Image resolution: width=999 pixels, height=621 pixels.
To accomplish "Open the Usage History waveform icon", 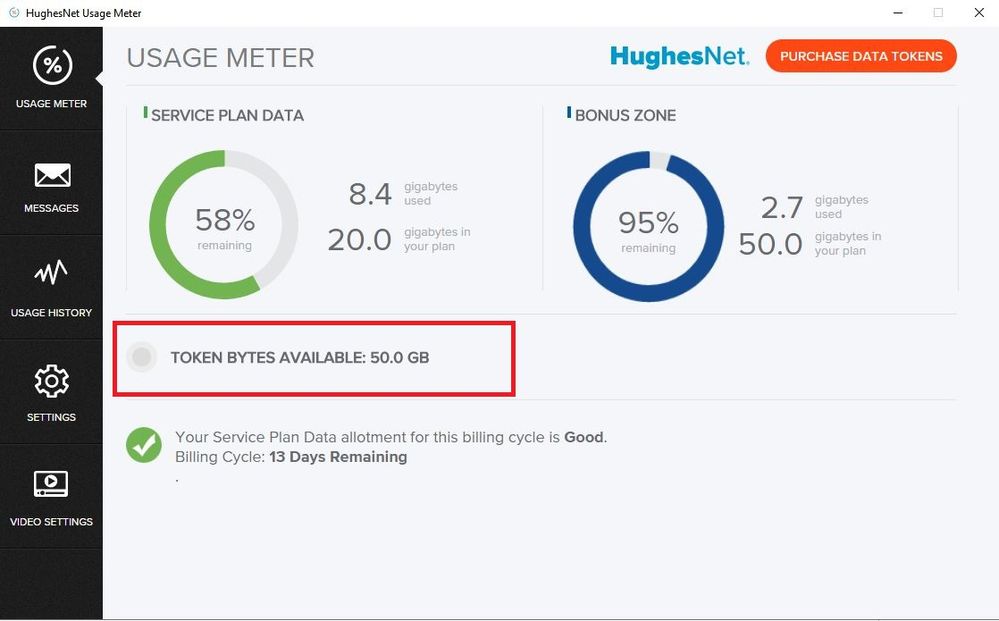I will [52, 273].
